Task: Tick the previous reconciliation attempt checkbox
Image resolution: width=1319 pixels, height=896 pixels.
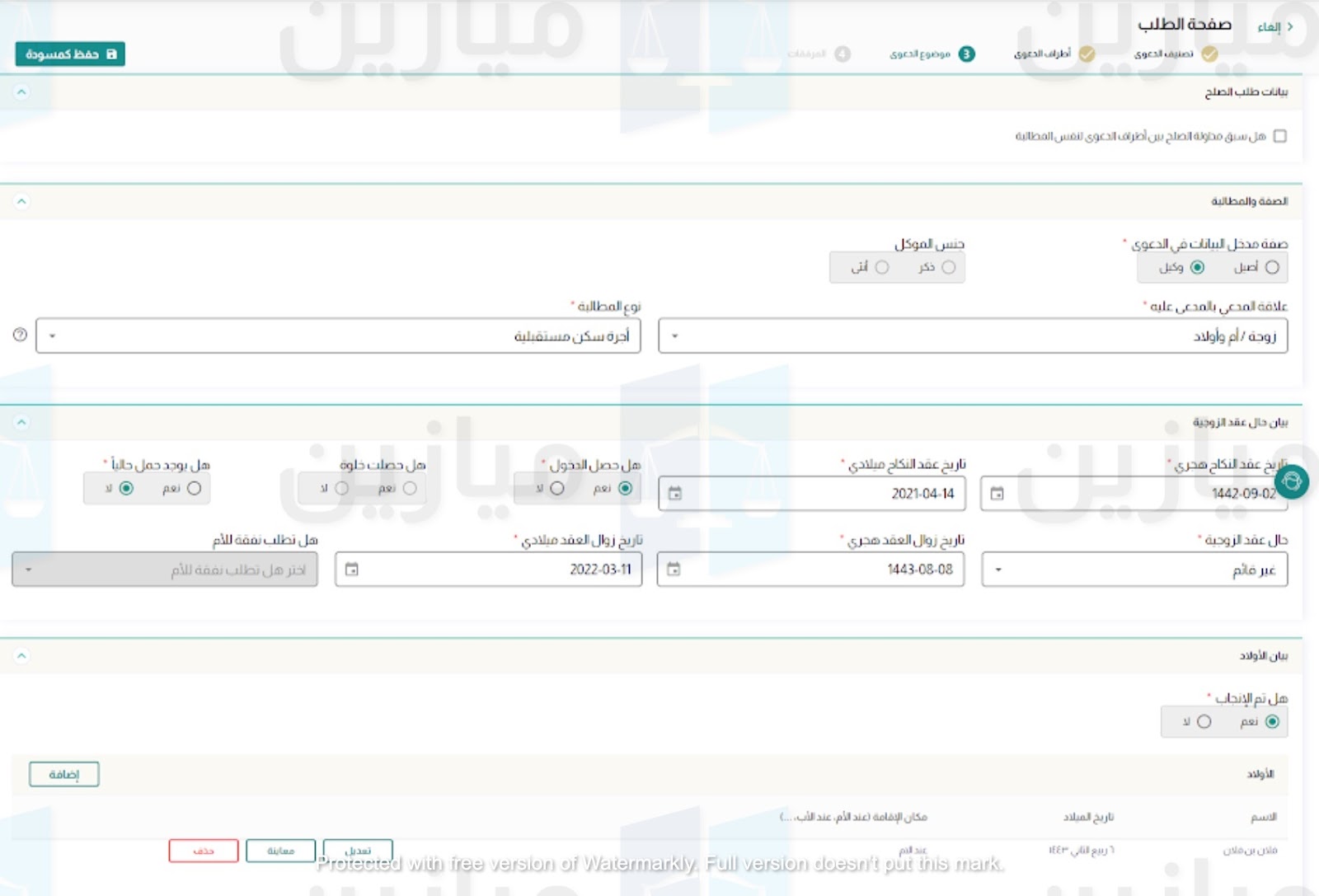Action: 1280,136
